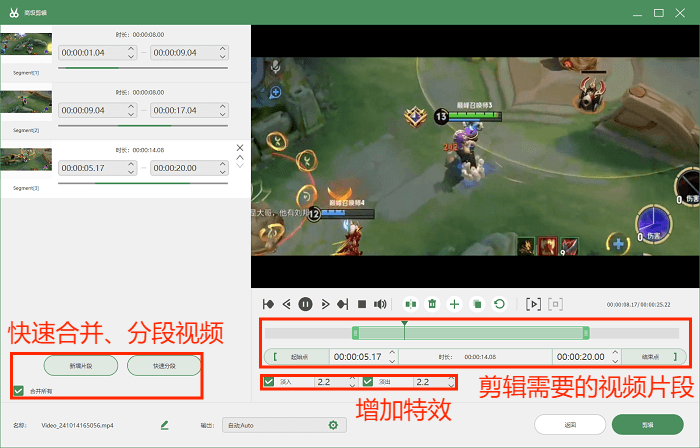Screen dimensions: 700x448
Task: Toggle the merge all segments checkbox
Action: coord(18,390)
